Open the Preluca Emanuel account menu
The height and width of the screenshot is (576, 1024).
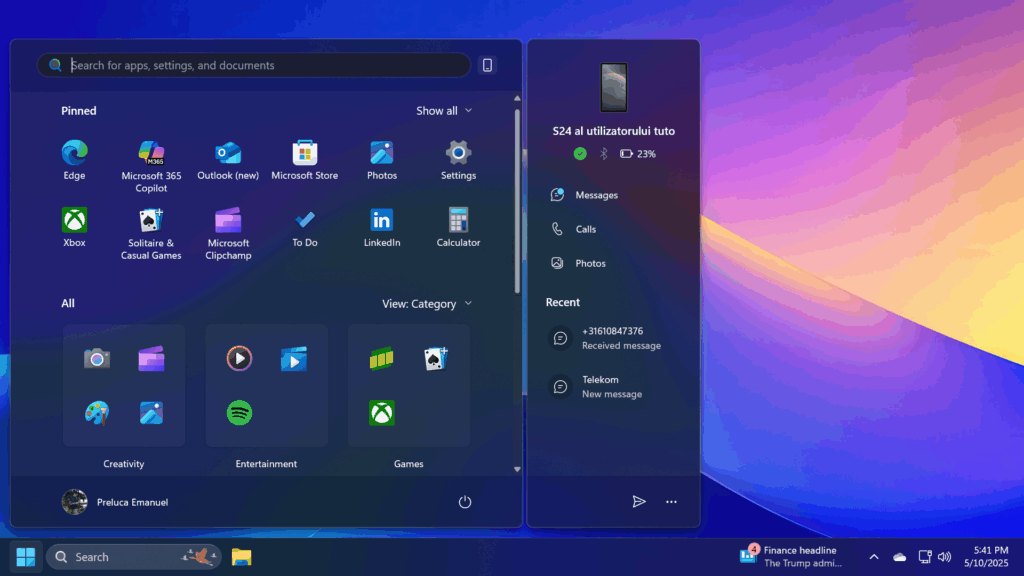[x=115, y=502]
